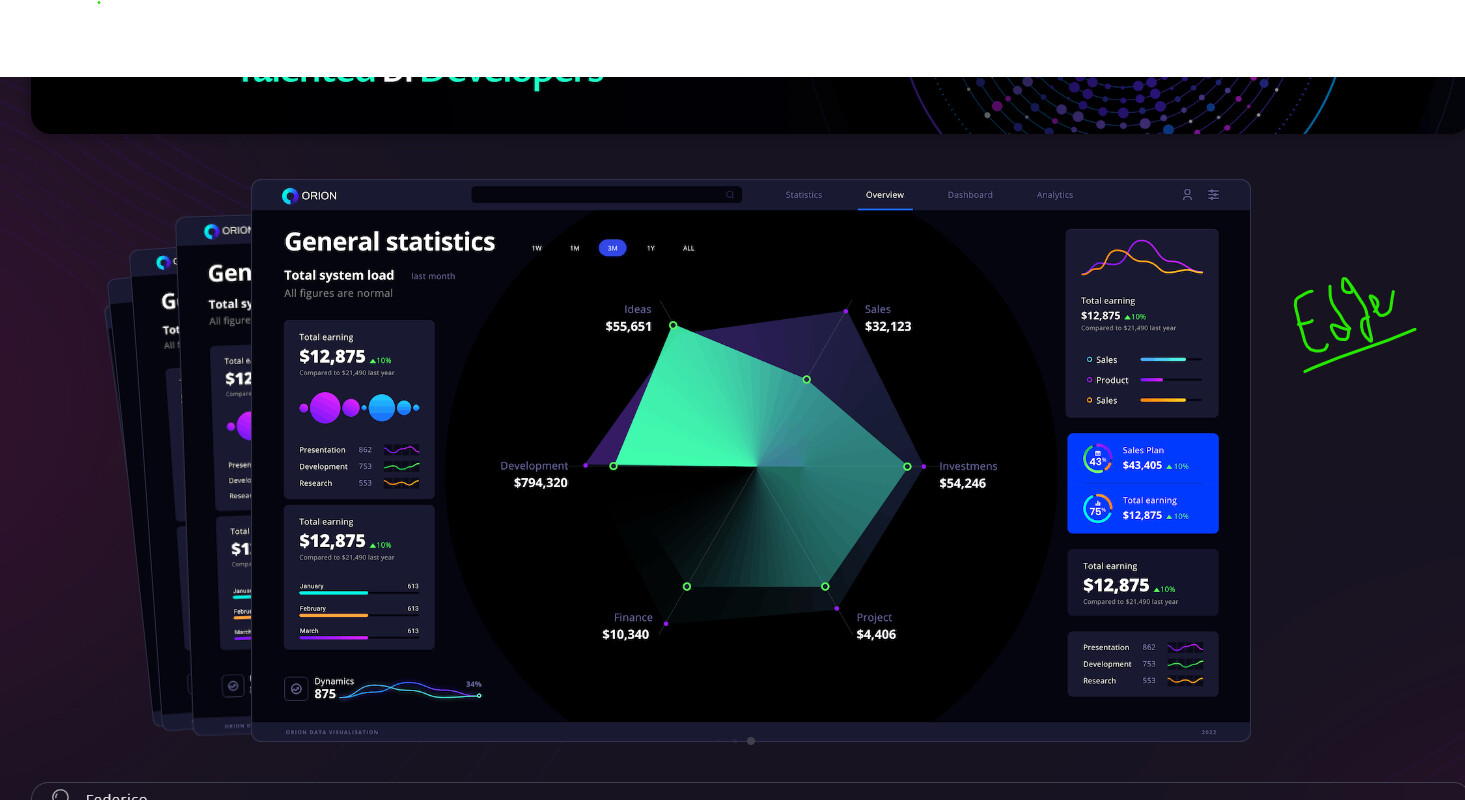This screenshot has width=1465, height=800.
Task: Select the green node on Development axis
Action: 612,466
